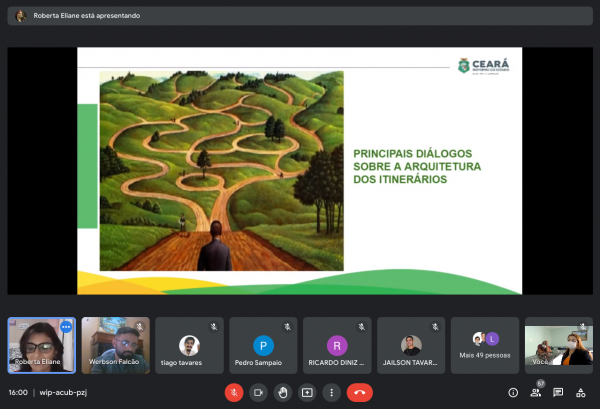This screenshot has height=409, width=600.
Task: Open options on Roberta Eliane's tile
Action: (x=66, y=327)
